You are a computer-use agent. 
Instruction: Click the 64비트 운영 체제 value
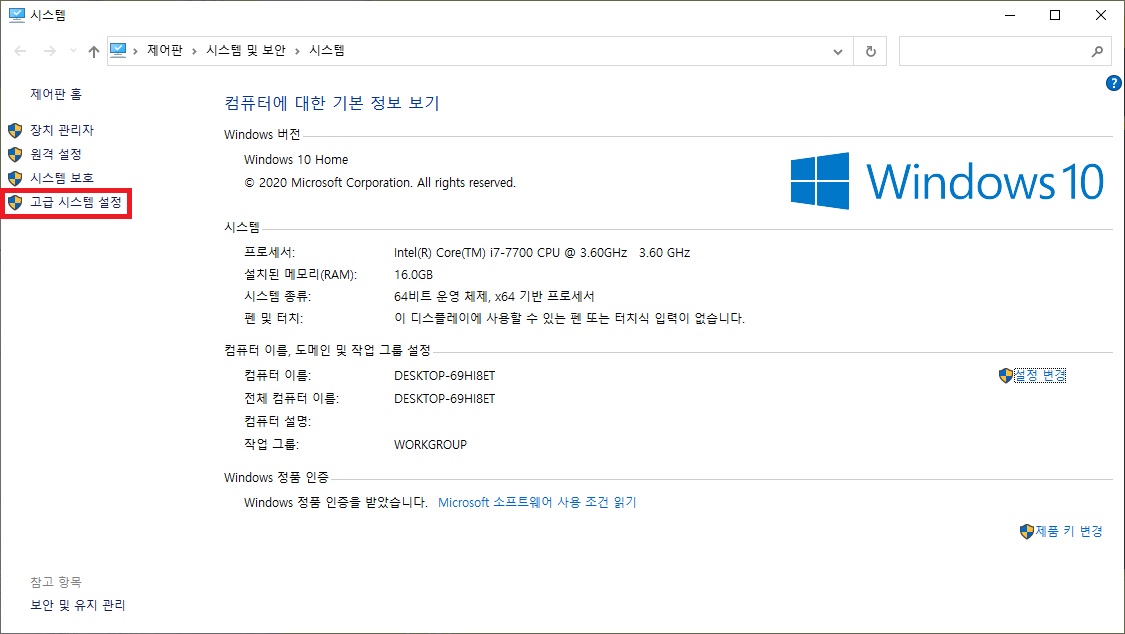point(494,296)
